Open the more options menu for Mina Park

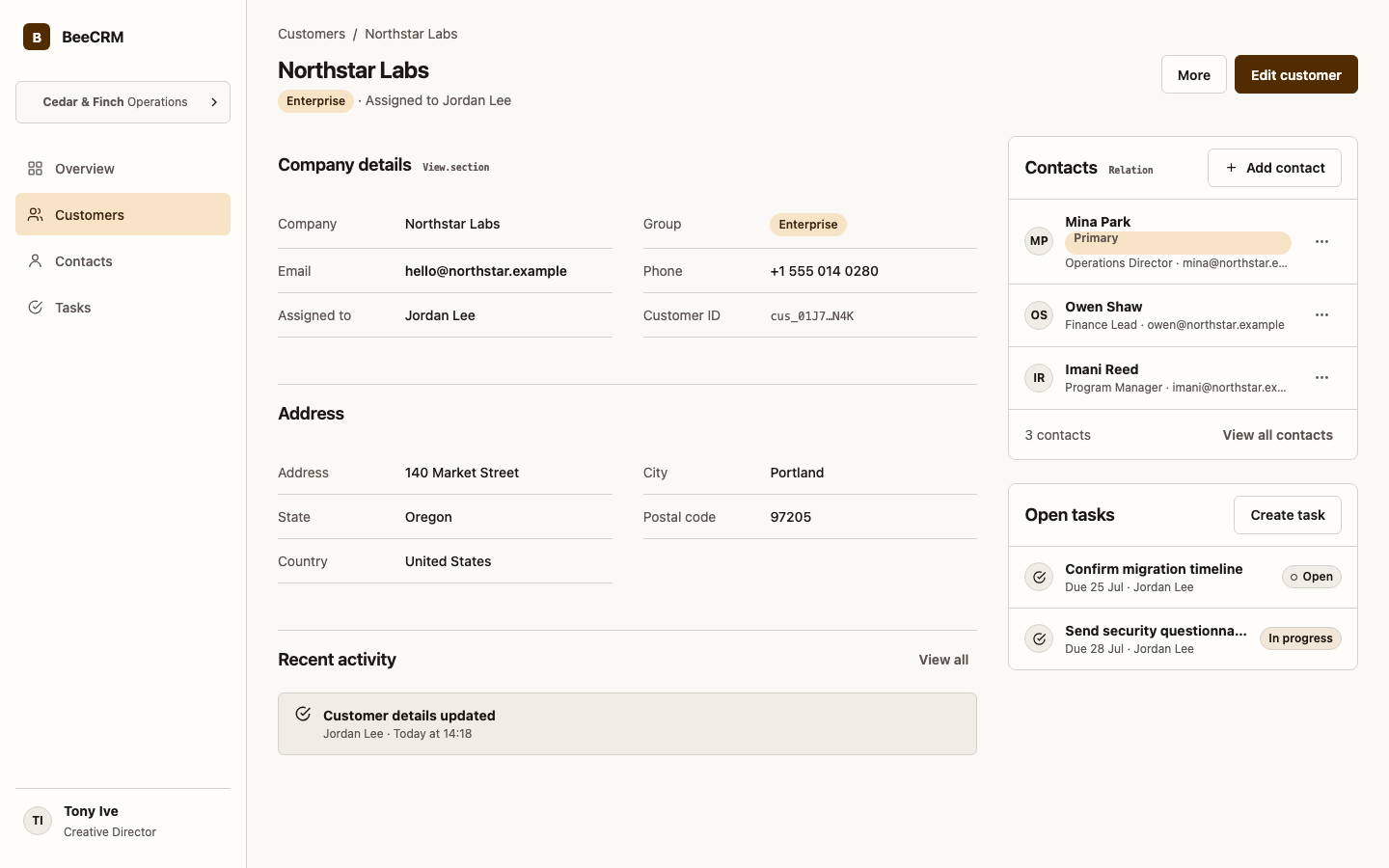coord(1321,242)
